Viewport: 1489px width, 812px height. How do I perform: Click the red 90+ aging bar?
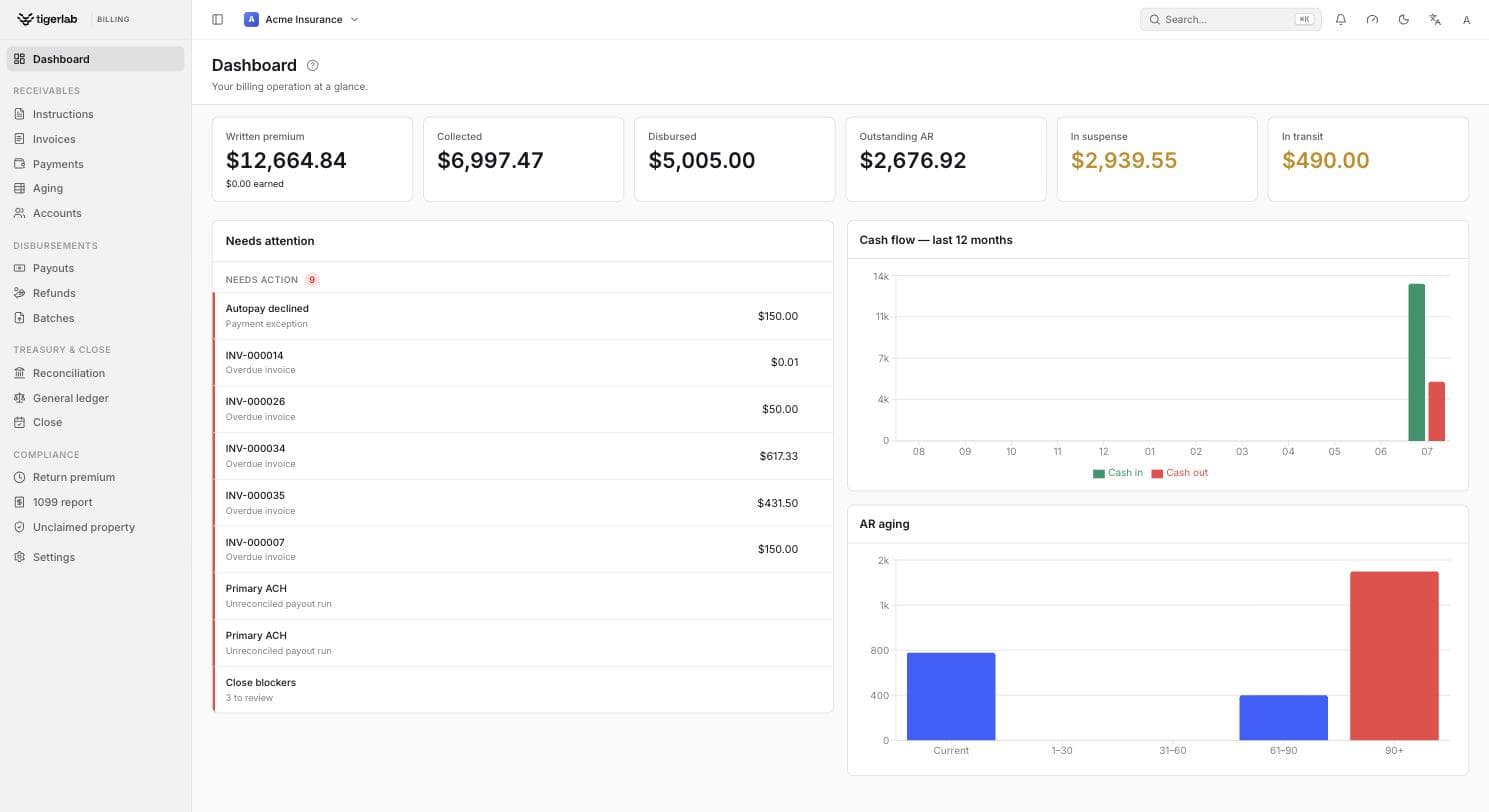(x=1394, y=656)
